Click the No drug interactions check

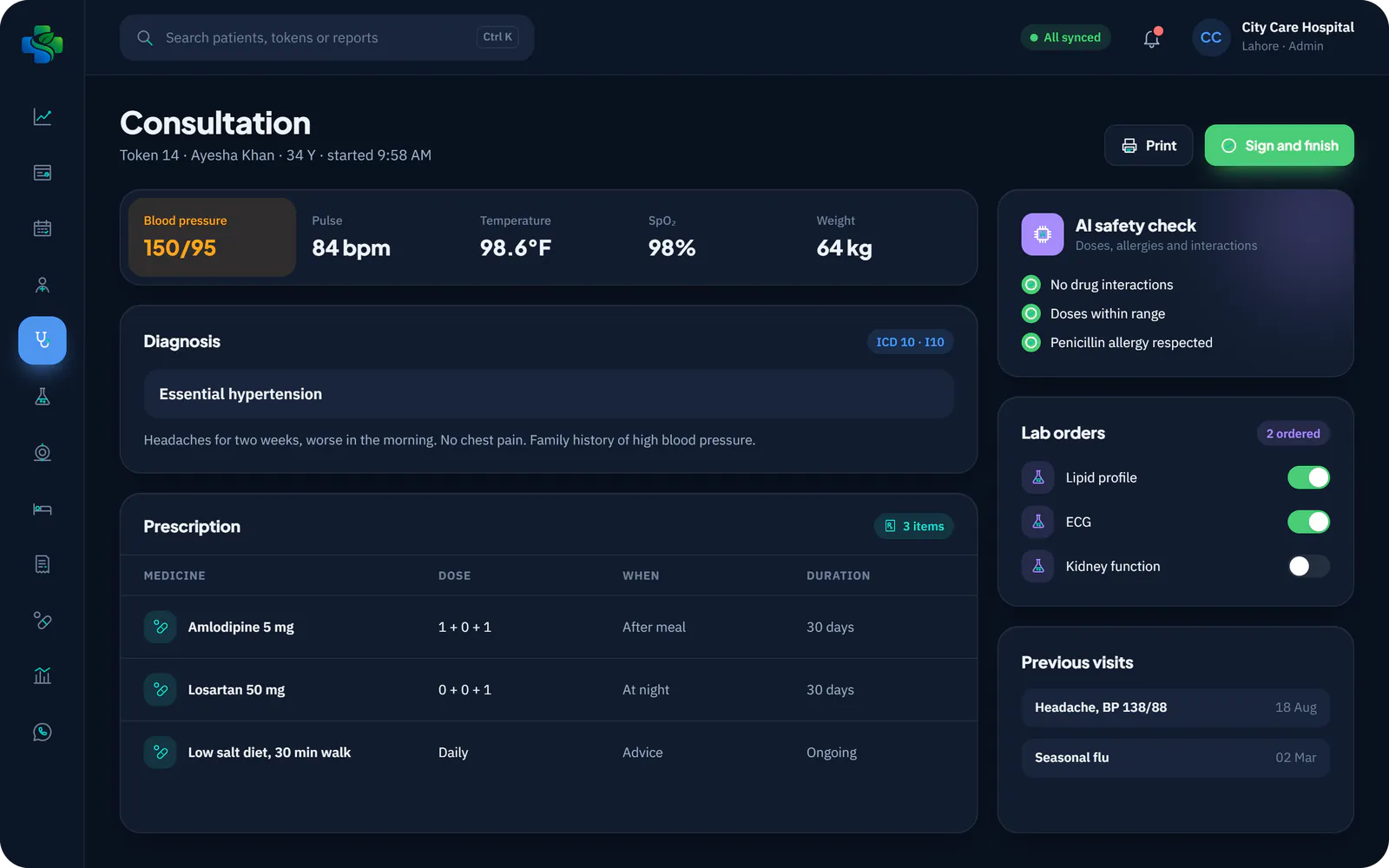1097,285
